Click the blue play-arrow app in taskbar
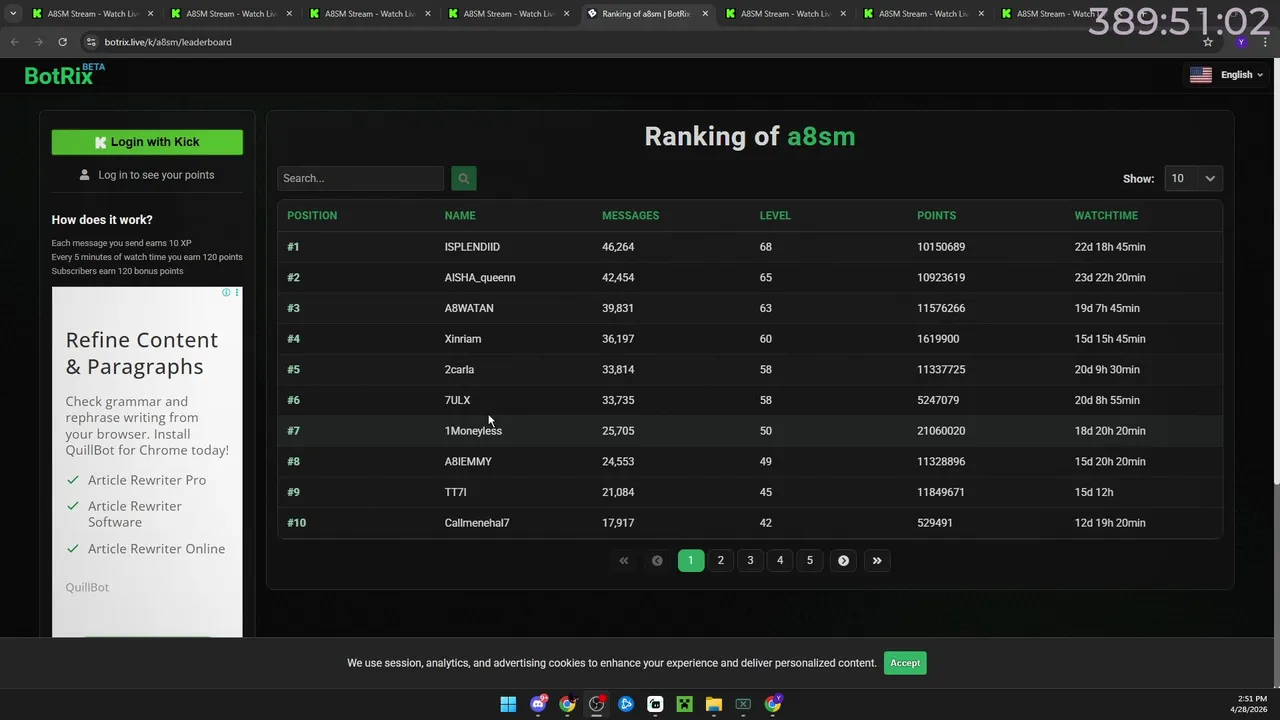Screen dimensions: 1280x720 [x=626, y=704]
